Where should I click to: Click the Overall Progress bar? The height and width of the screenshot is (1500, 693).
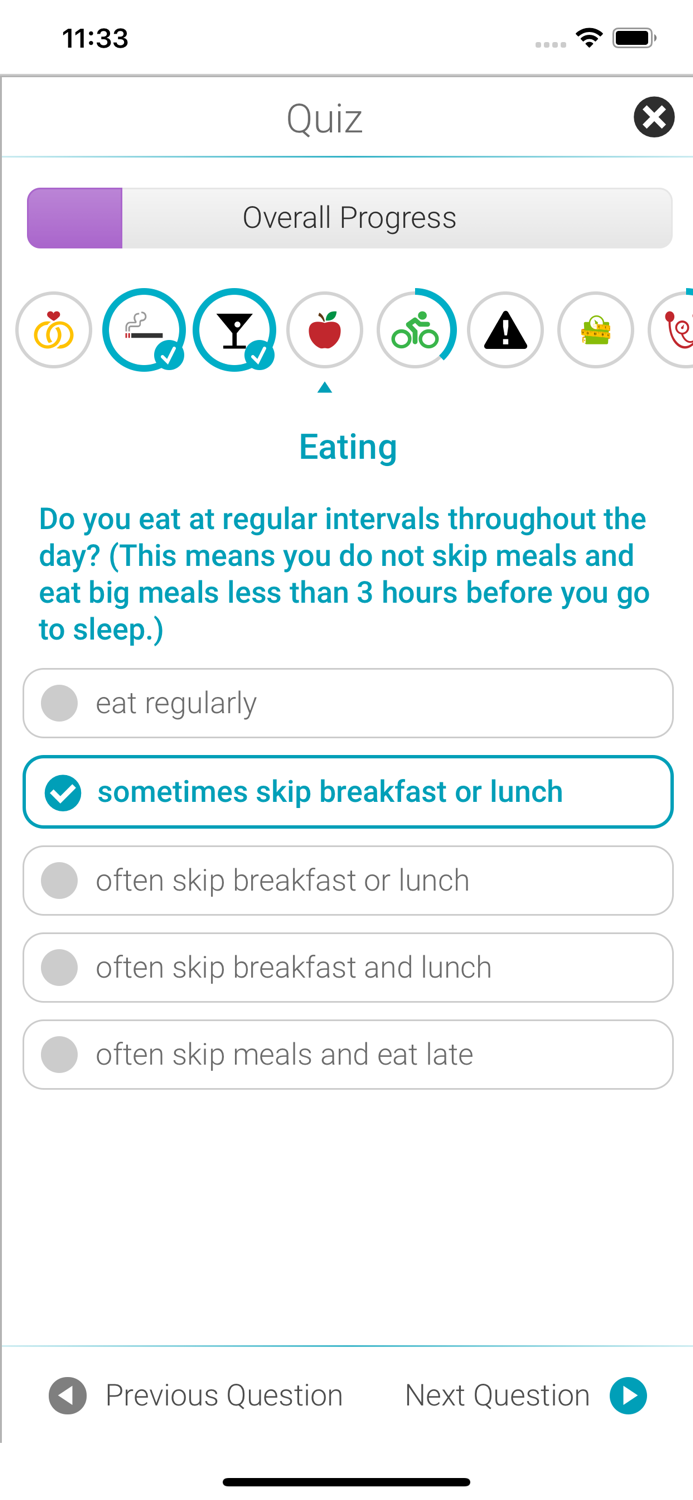[x=349, y=218]
